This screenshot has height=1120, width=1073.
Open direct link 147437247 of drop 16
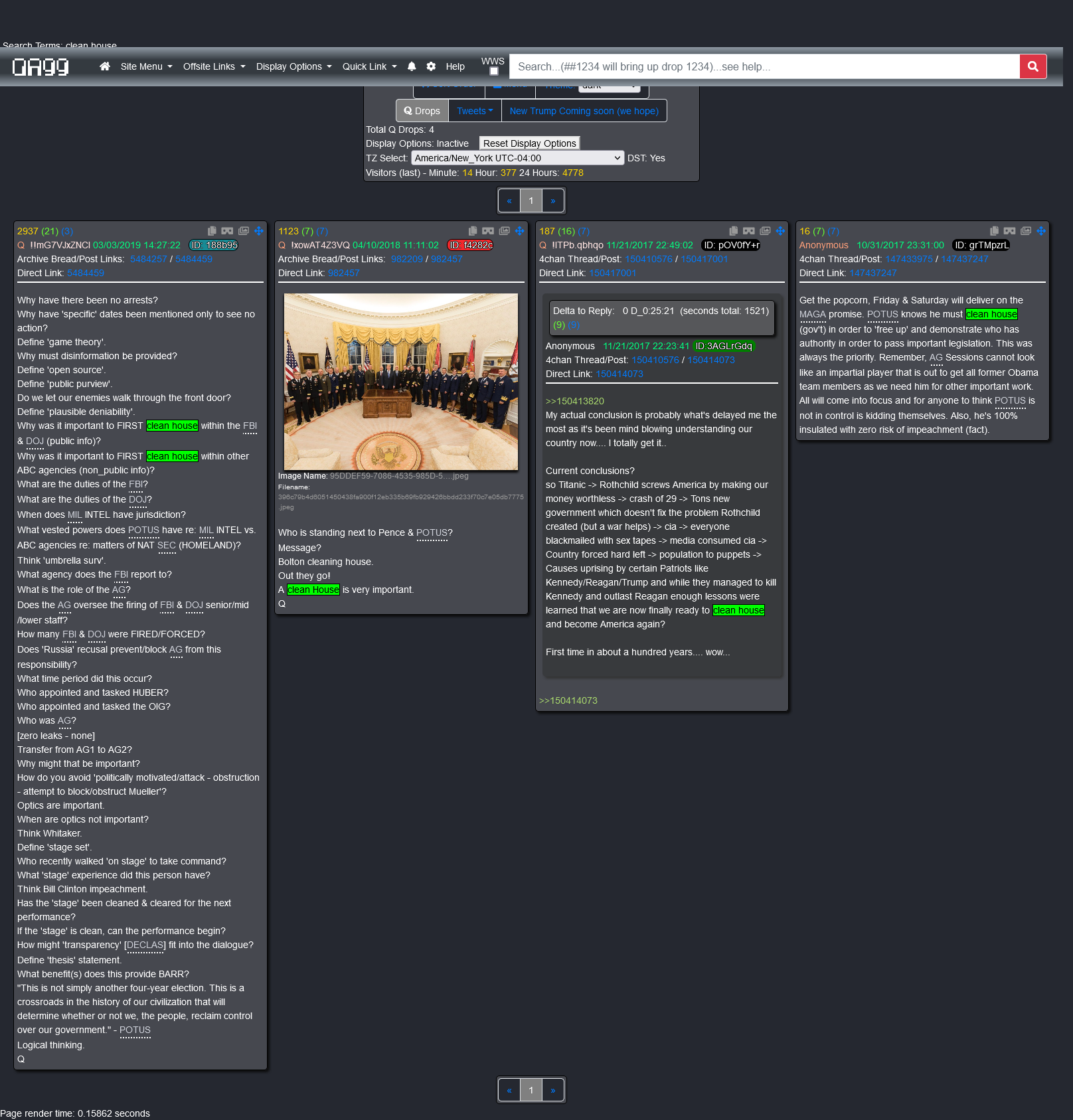(x=873, y=273)
